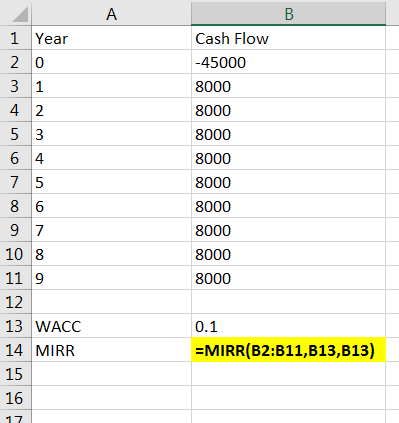Select row 1 header
Image resolution: width=399 pixels, height=423 pixels.
[15, 38]
